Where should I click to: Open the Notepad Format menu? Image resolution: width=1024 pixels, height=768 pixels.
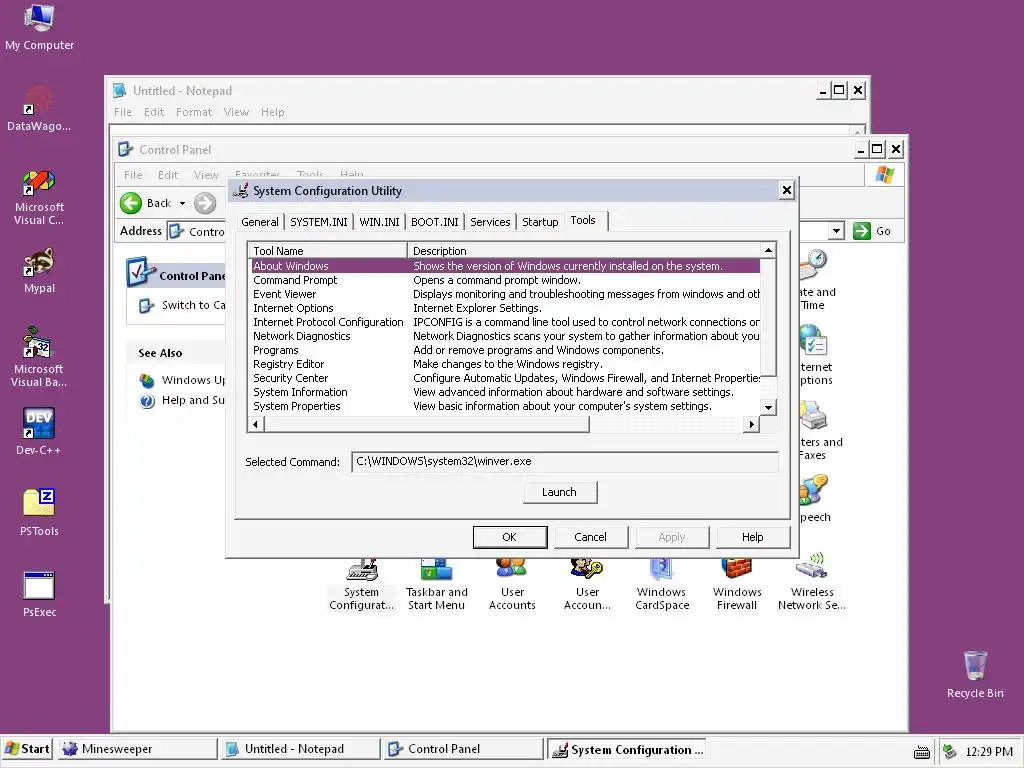coord(194,112)
